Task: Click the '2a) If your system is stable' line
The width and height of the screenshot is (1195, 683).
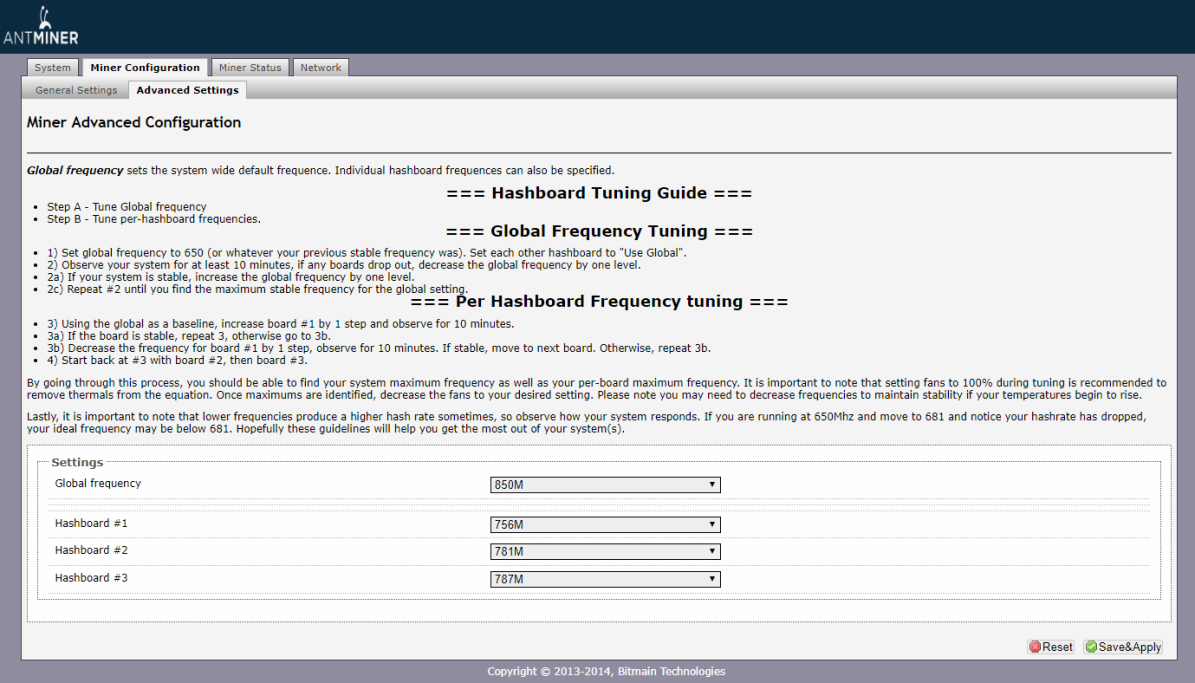Action: 231,277
